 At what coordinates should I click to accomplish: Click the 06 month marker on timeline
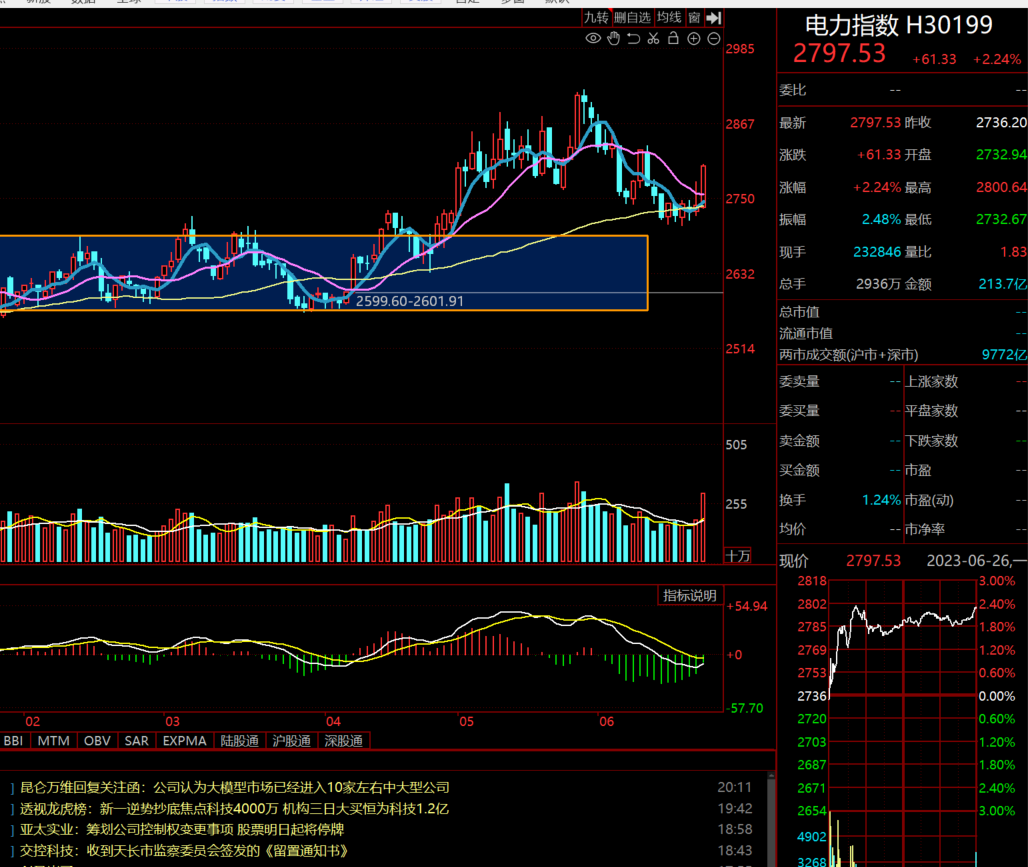click(606, 721)
